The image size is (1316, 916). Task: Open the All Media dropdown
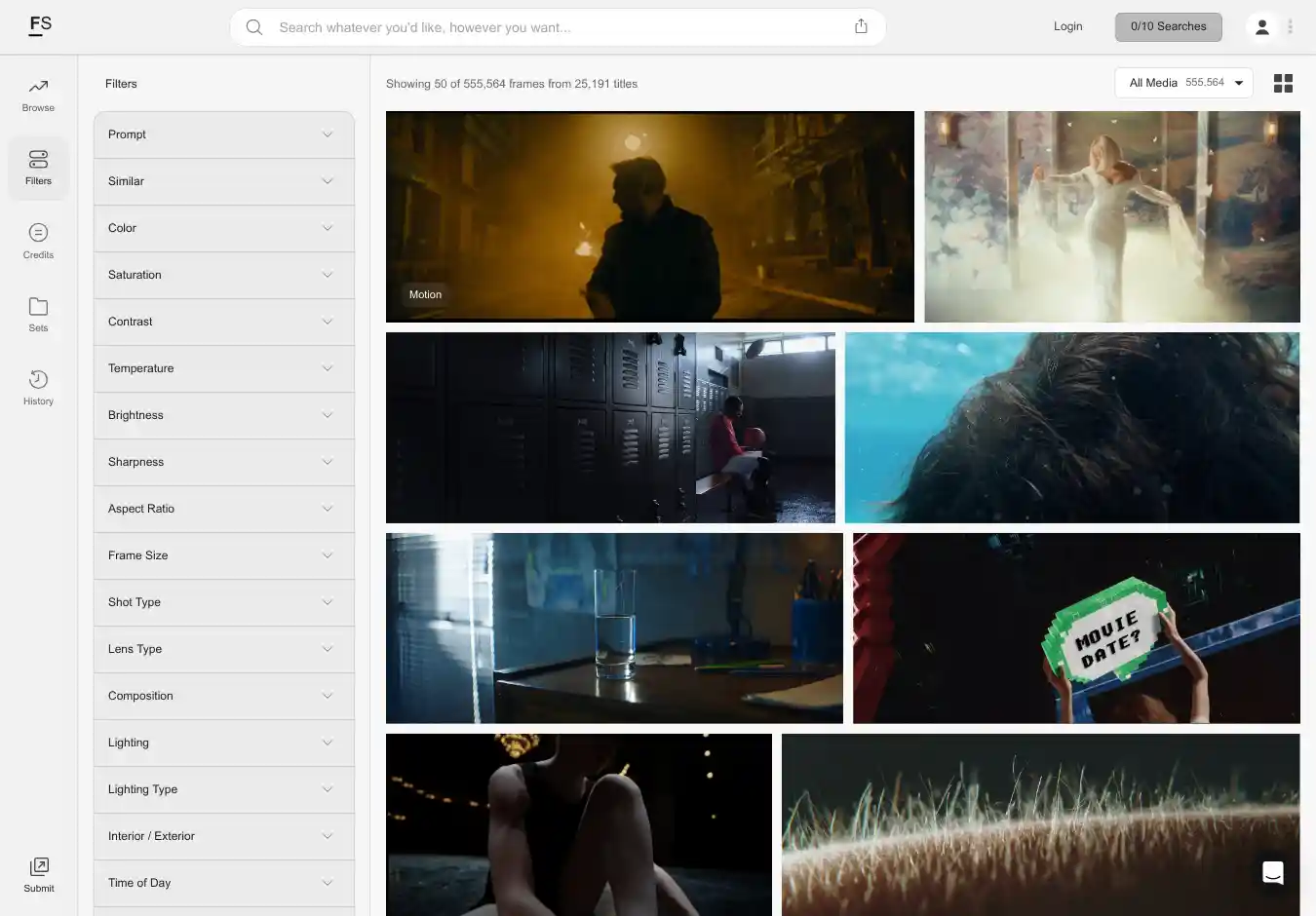click(1183, 83)
